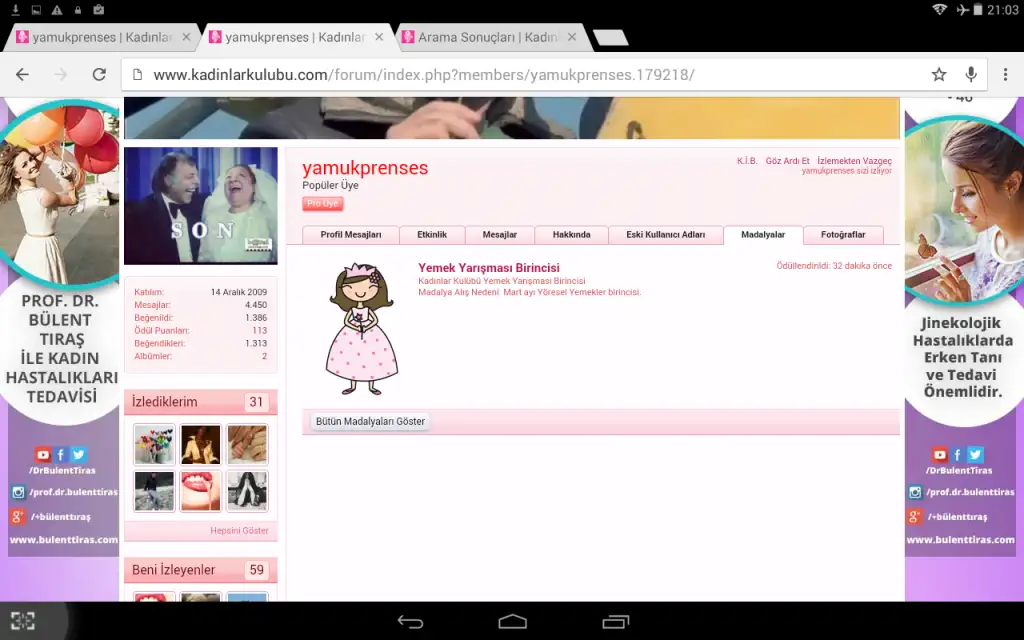
Task: Click the yamukprenses profile avatar image
Action: pyautogui.click(x=200, y=205)
